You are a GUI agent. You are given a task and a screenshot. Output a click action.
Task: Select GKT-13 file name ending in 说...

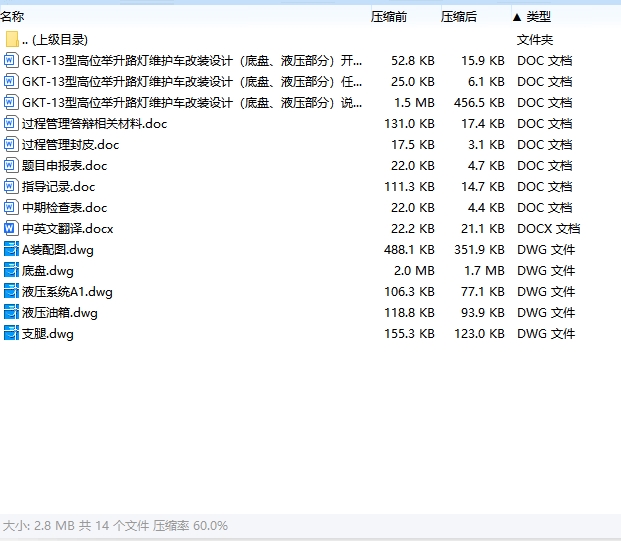192,103
